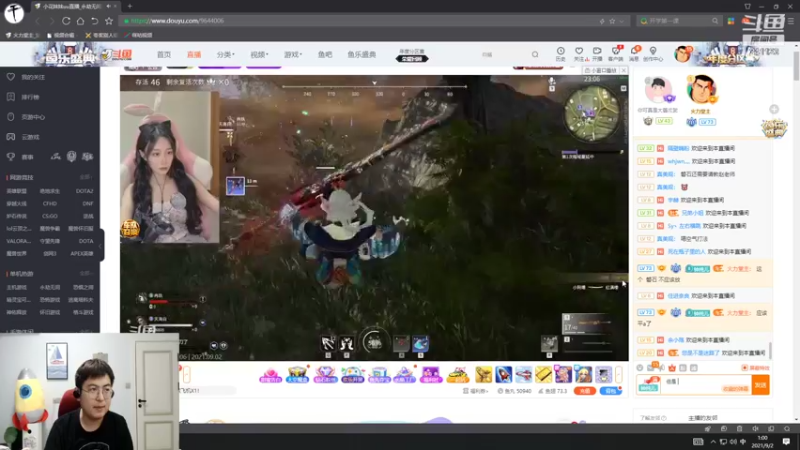Open the 鱼吧 nav item
The height and width of the screenshot is (450, 800).
(x=325, y=55)
